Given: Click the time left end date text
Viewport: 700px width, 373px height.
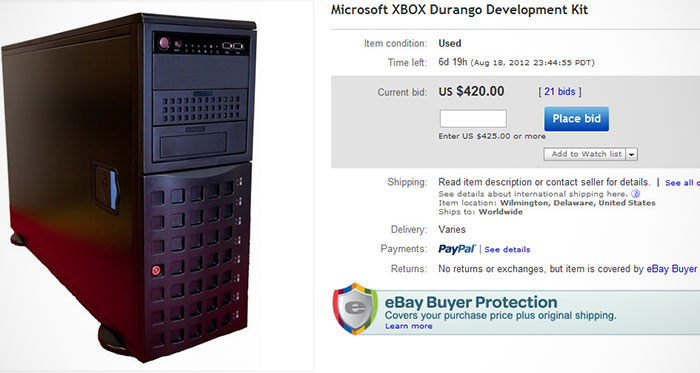Looking at the screenshot, I should tap(532, 63).
